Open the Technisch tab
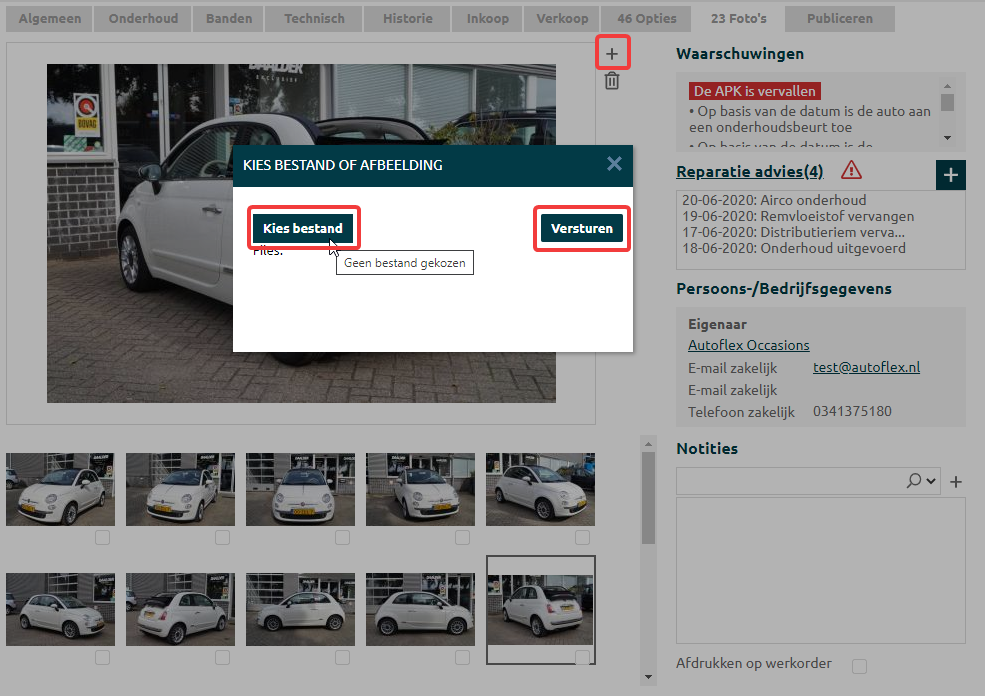Image resolution: width=985 pixels, height=696 pixels. 314,18
